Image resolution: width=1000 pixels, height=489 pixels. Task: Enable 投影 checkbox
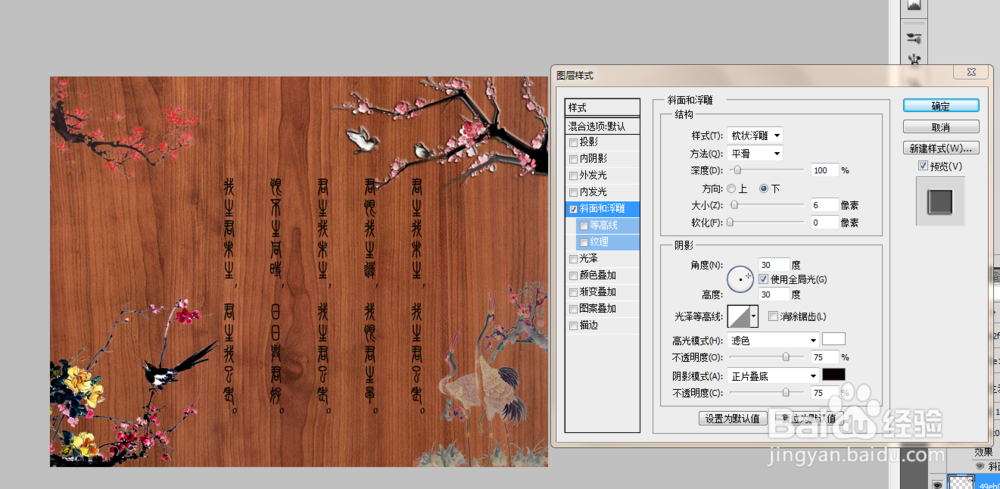pos(573,142)
